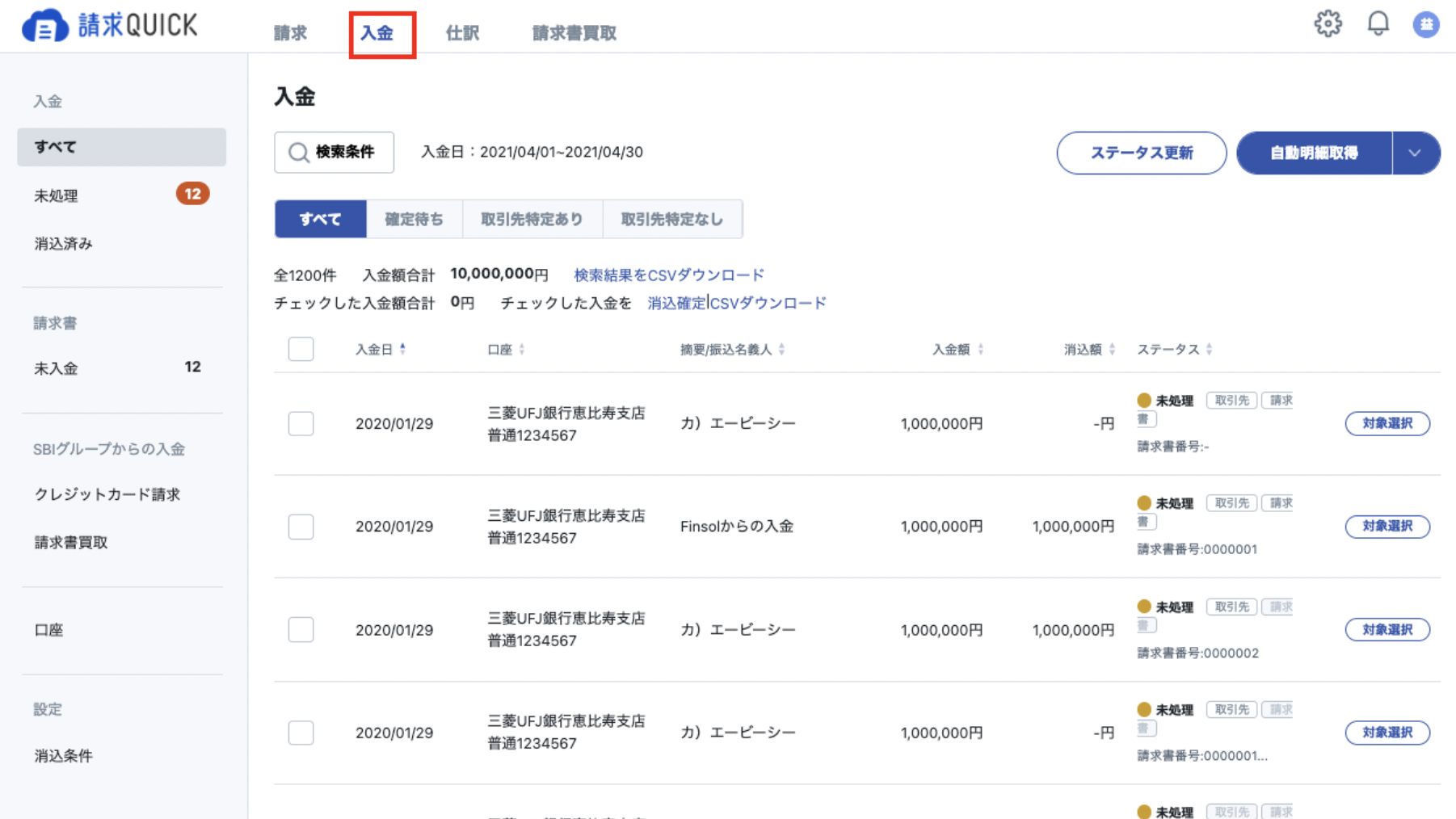The width and height of the screenshot is (1456, 819).
Task: Click CSVダウンロード link for checked deposits
Action: click(768, 303)
